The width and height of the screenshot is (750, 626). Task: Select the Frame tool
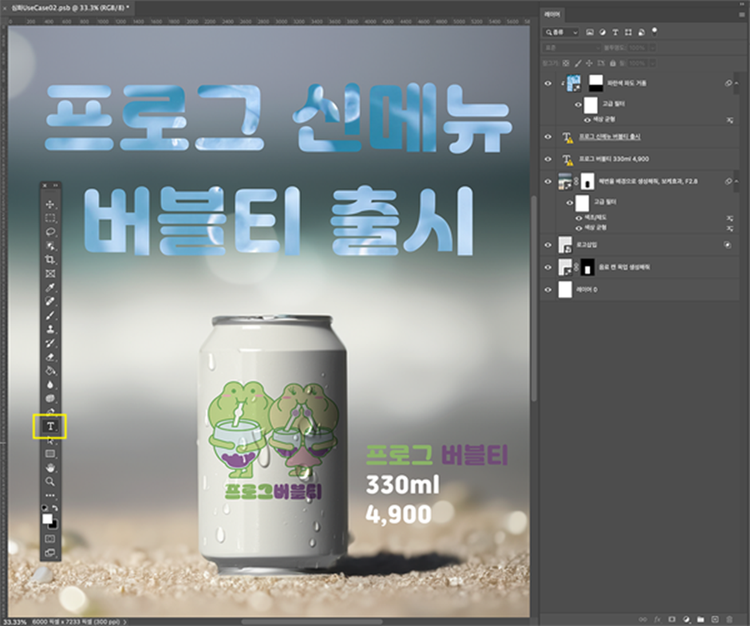point(50,274)
